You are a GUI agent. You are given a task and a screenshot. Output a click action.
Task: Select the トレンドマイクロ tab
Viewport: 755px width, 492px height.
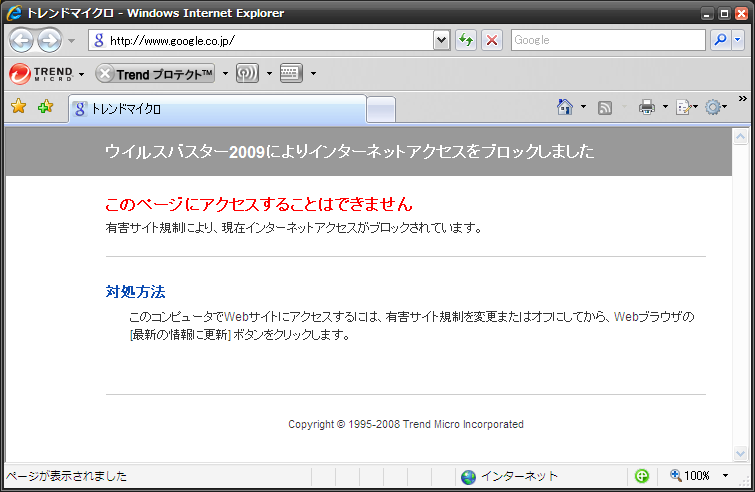tap(218, 109)
